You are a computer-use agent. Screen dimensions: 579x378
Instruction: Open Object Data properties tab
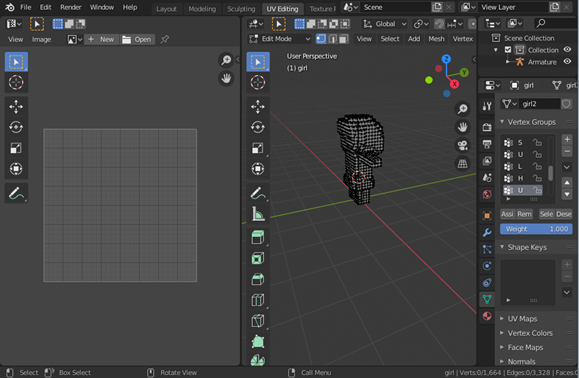(487, 299)
